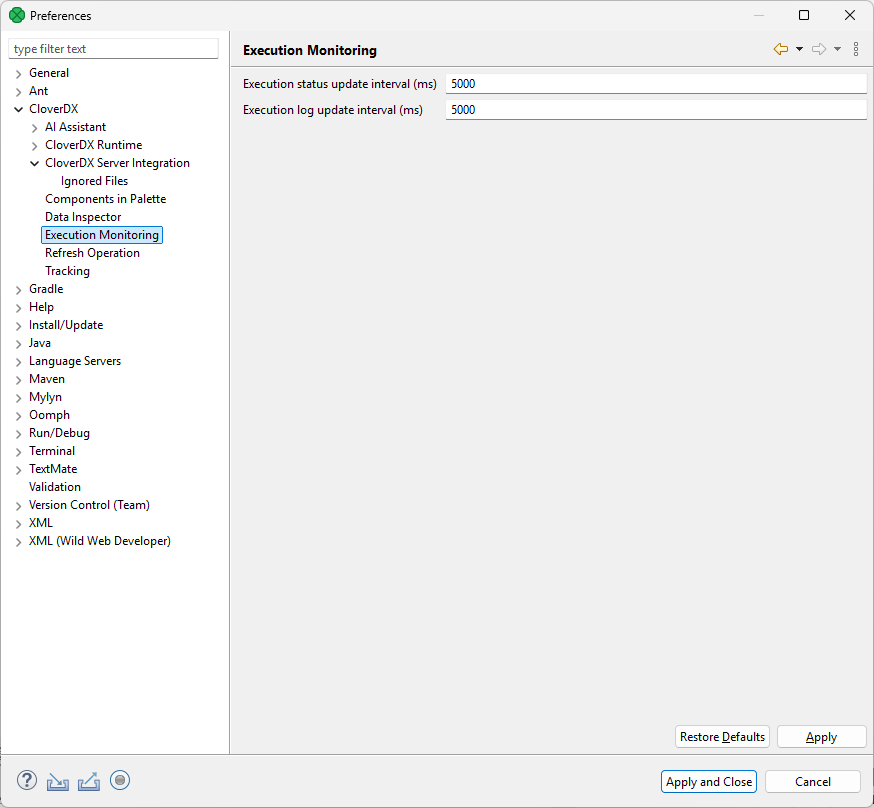
Task: Select the Maven label in the tree
Action: coord(47,379)
